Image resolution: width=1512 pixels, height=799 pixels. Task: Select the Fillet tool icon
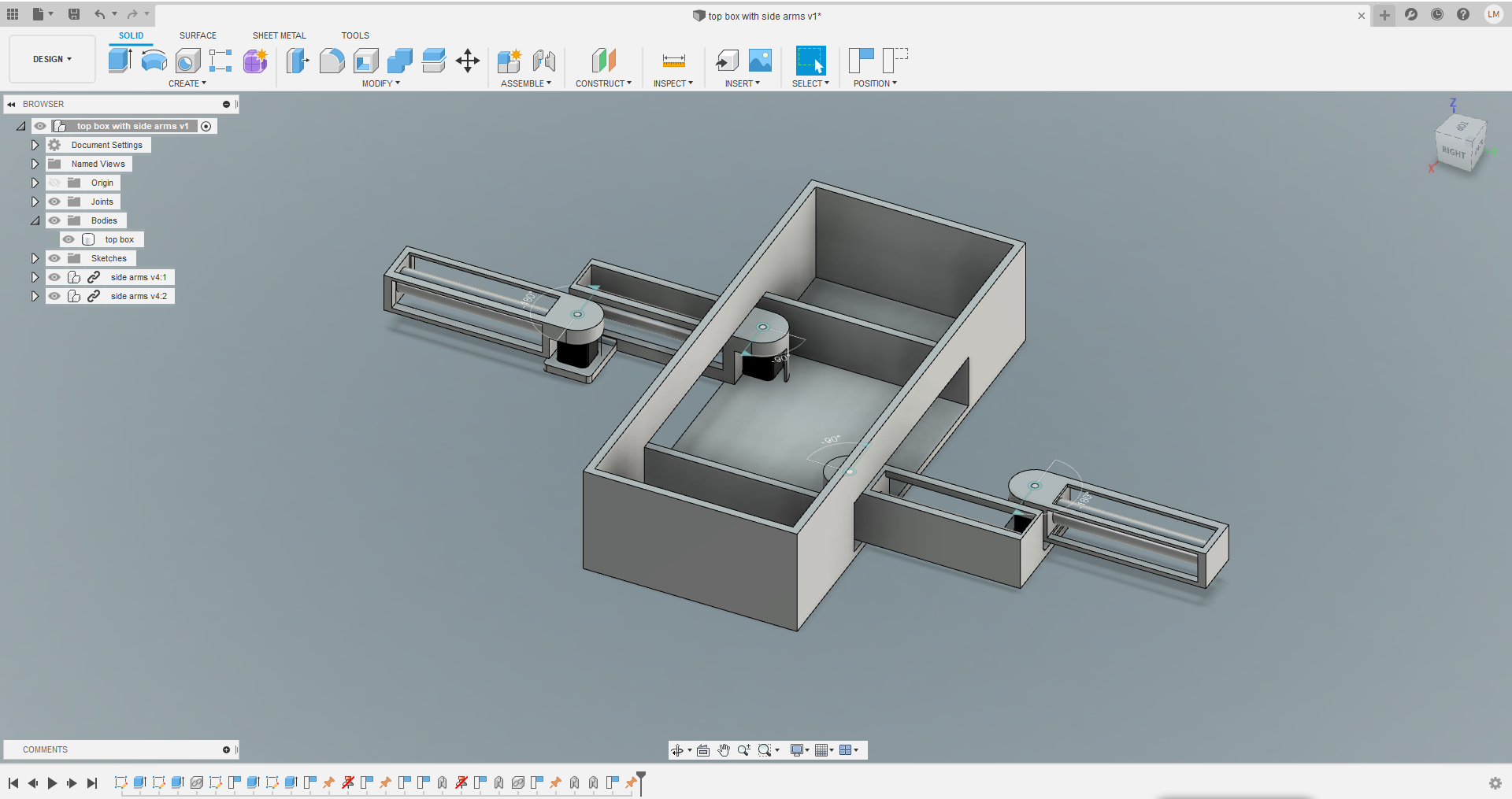pos(332,61)
